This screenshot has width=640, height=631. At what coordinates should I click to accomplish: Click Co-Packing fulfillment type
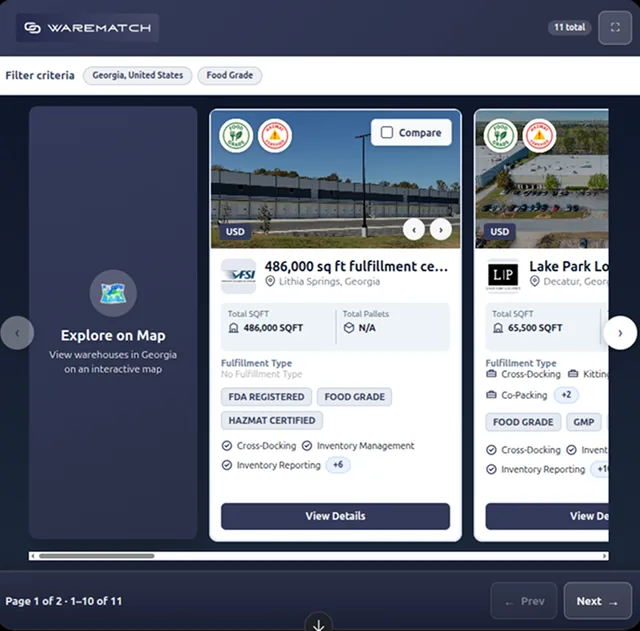pos(517,395)
